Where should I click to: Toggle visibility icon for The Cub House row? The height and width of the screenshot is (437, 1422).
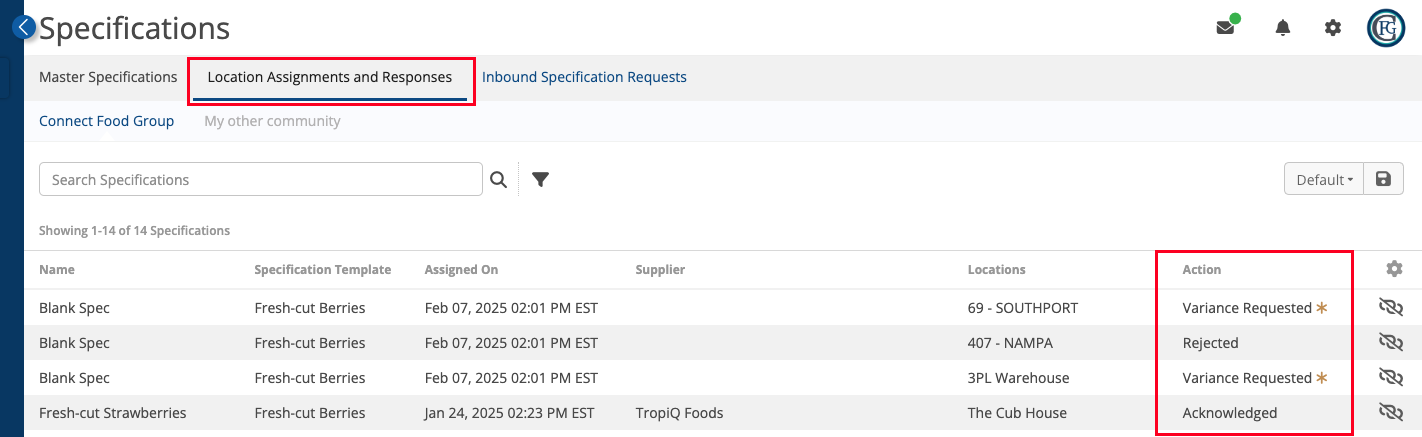[x=1391, y=413]
